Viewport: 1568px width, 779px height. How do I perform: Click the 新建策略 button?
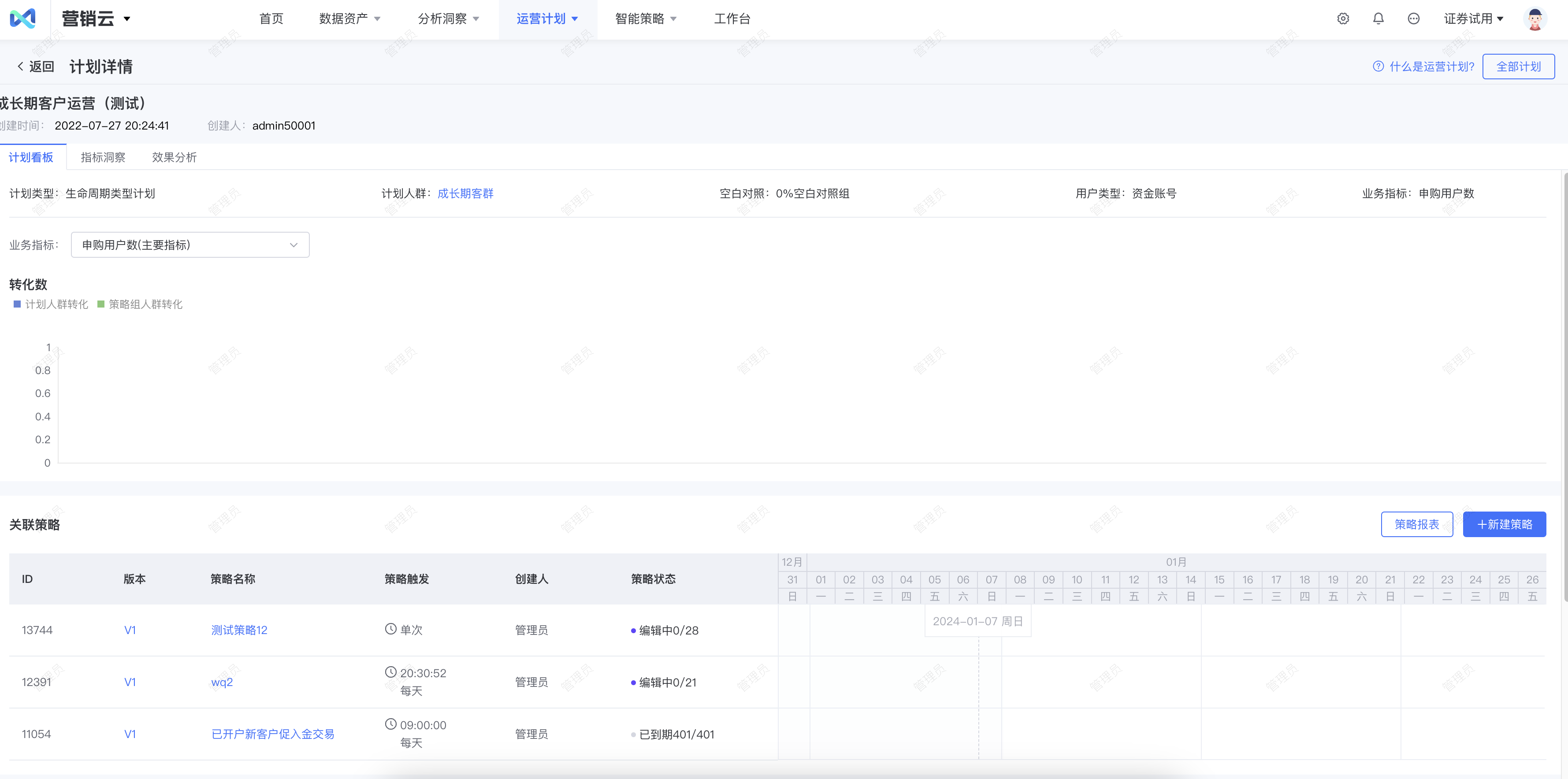[x=1505, y=524]
